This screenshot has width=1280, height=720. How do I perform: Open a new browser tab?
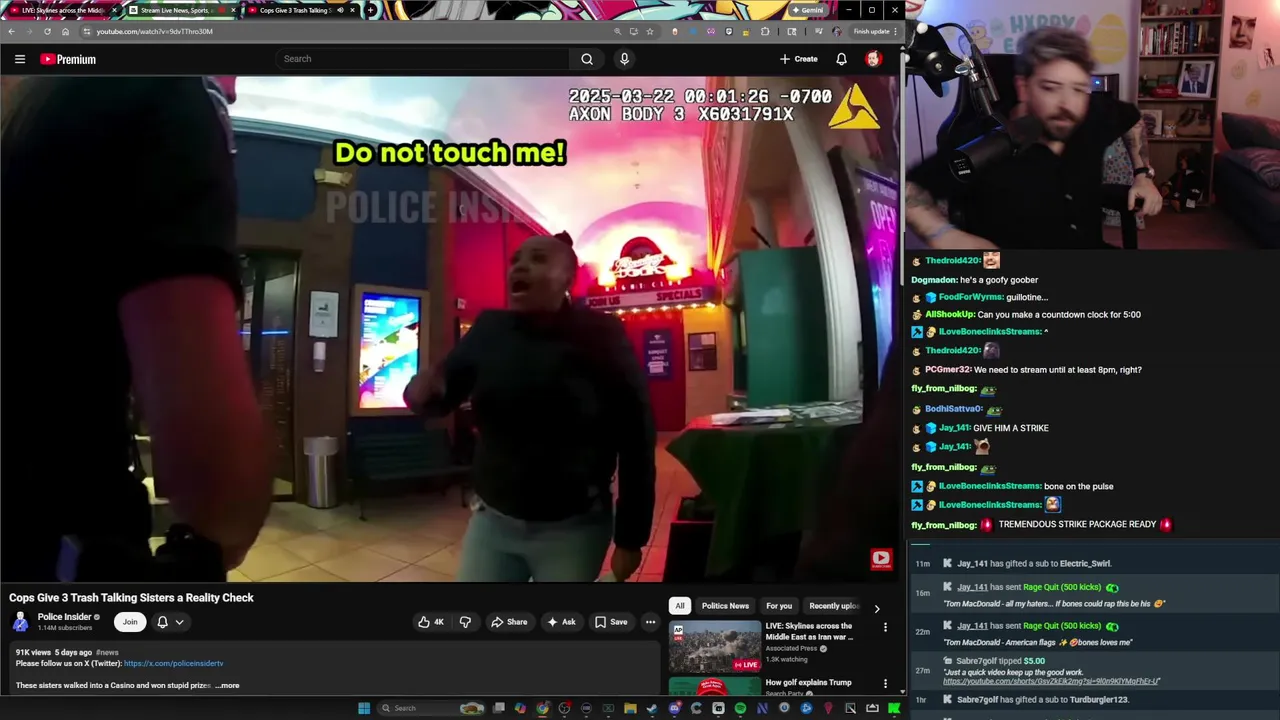371,10
